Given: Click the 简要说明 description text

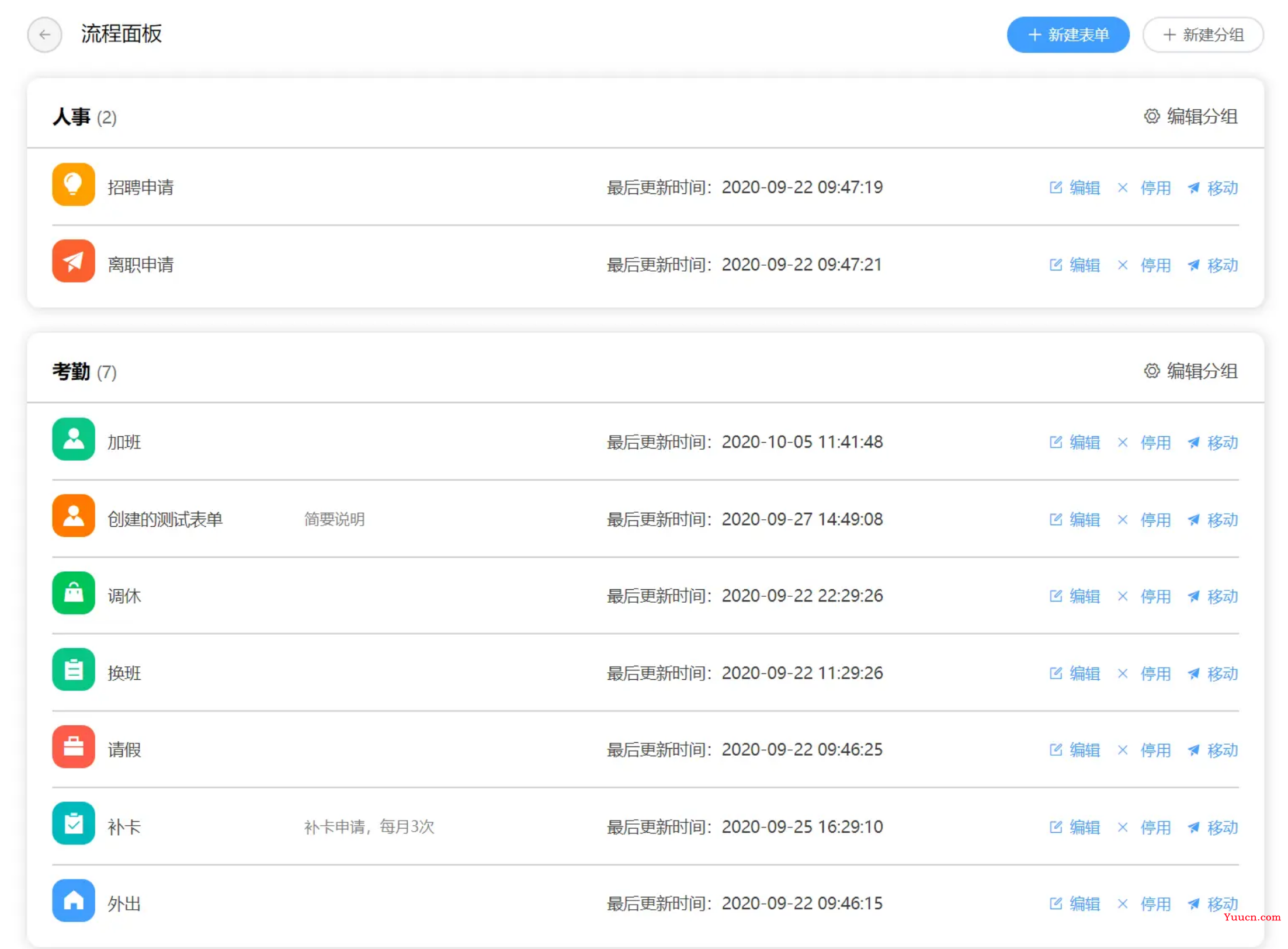Looking at the screenshot, I should [x=334, y=519].
